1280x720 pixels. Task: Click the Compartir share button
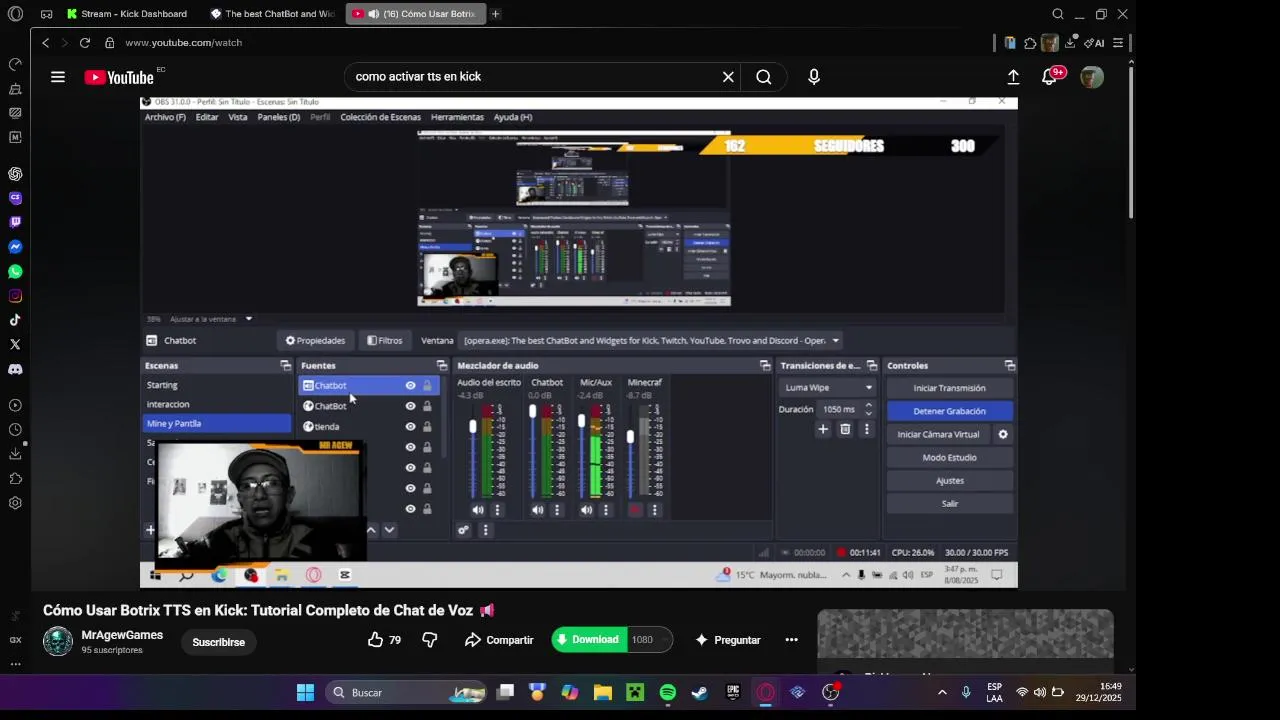500,640
